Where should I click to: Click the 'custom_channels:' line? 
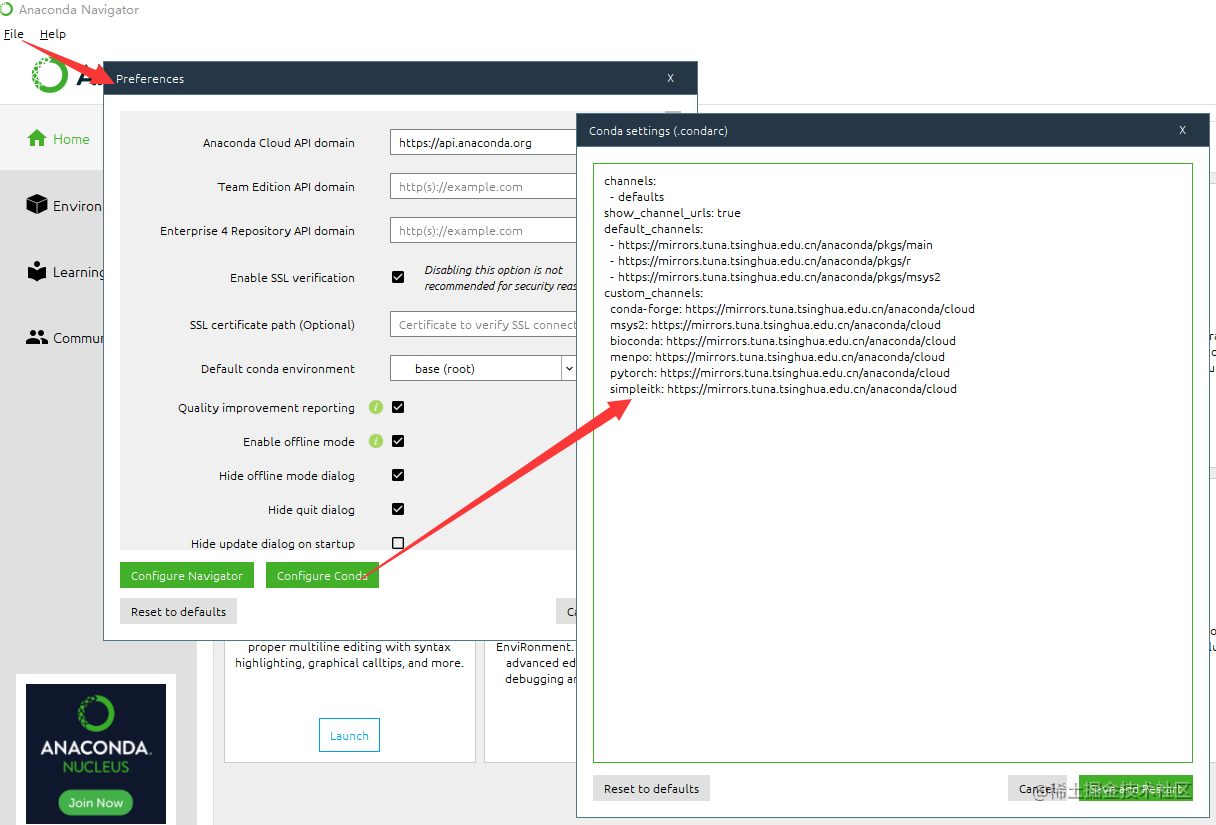[x=653, y=293]
